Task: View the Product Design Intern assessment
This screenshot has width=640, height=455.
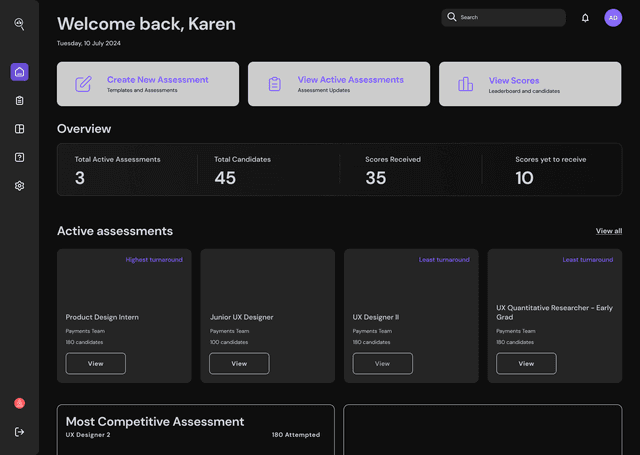Action: (x=96, y=364)
